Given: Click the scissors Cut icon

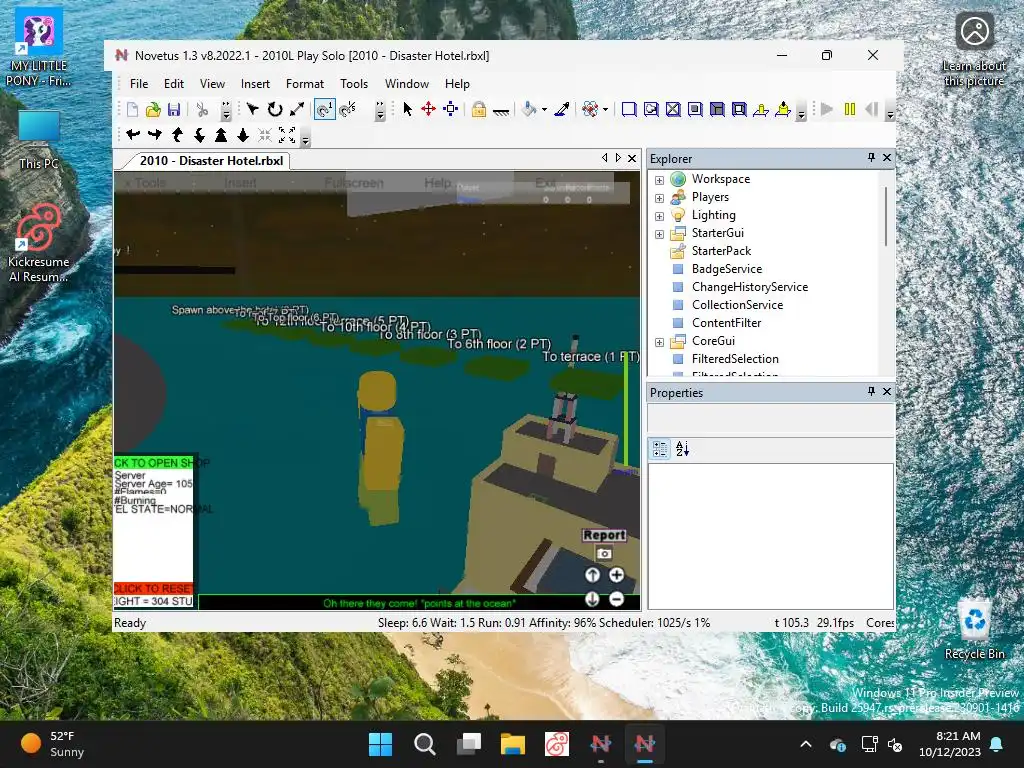Looking at the screenshot, I should pyautogui.click(x=202, y=110).
